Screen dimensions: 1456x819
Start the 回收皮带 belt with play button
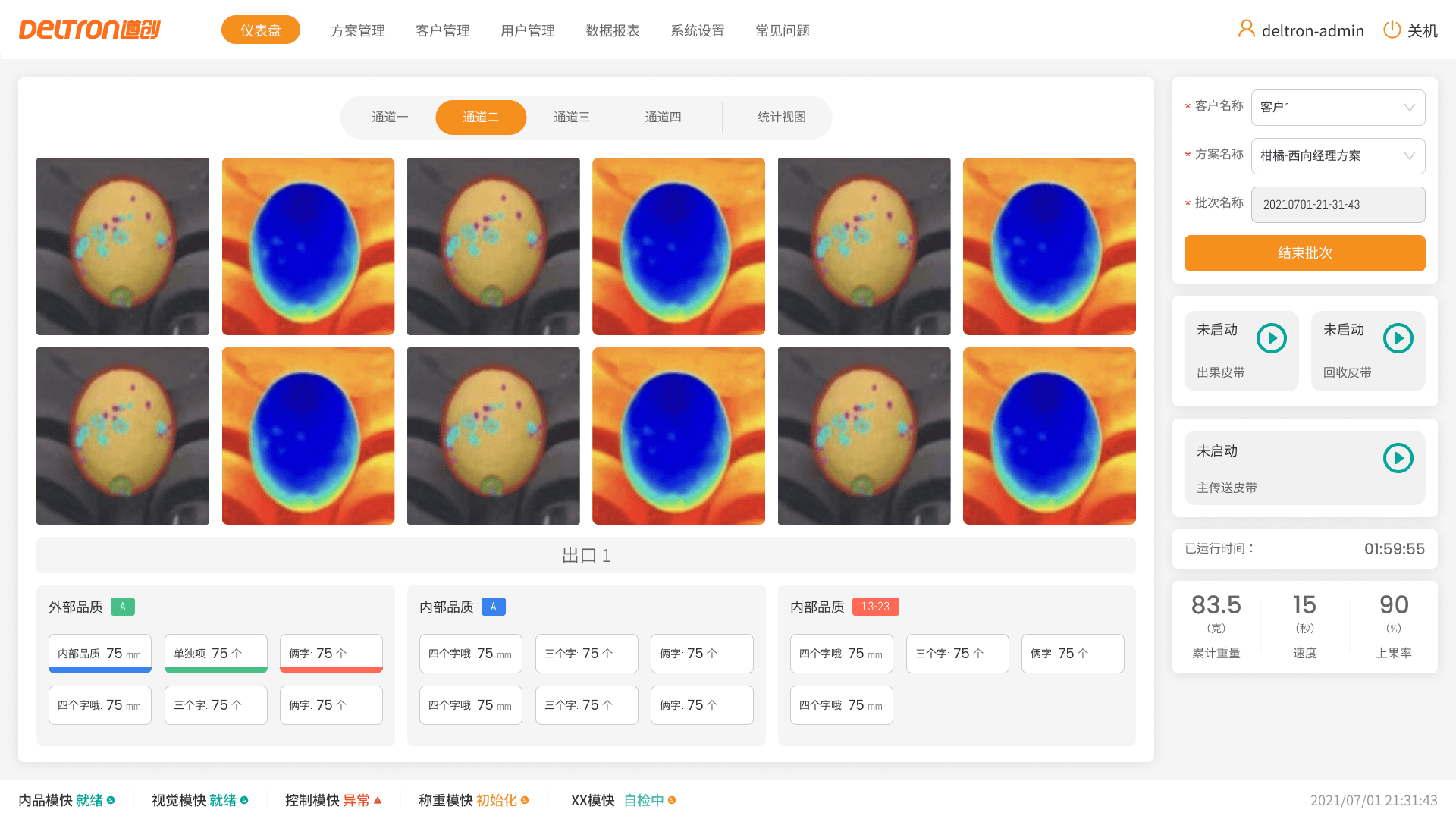(1398, 338)
